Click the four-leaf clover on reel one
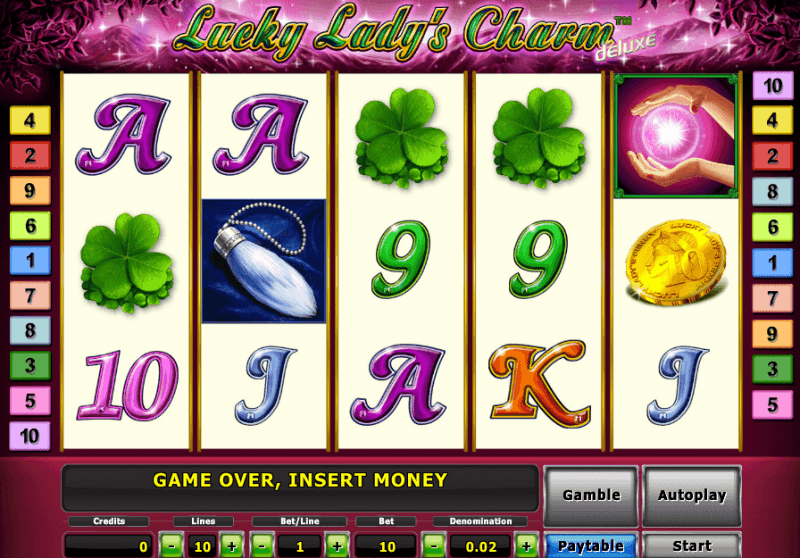800x558 pixels. click(127, 262)
